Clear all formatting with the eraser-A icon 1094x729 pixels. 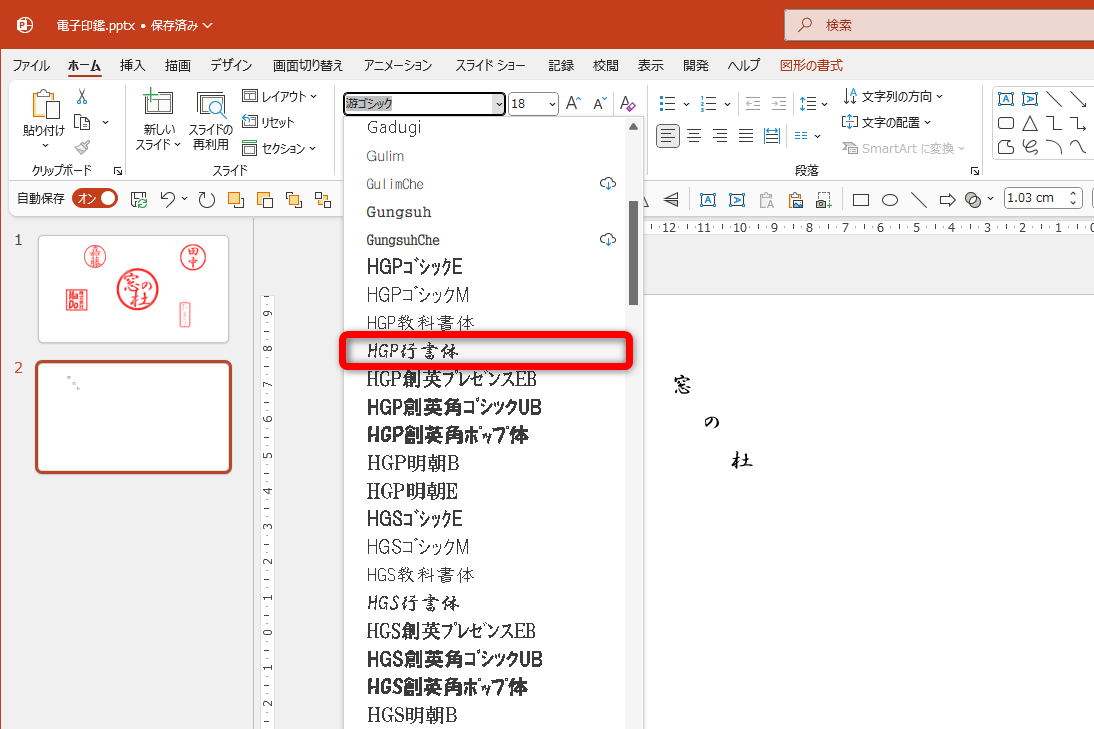pos(627,103)
